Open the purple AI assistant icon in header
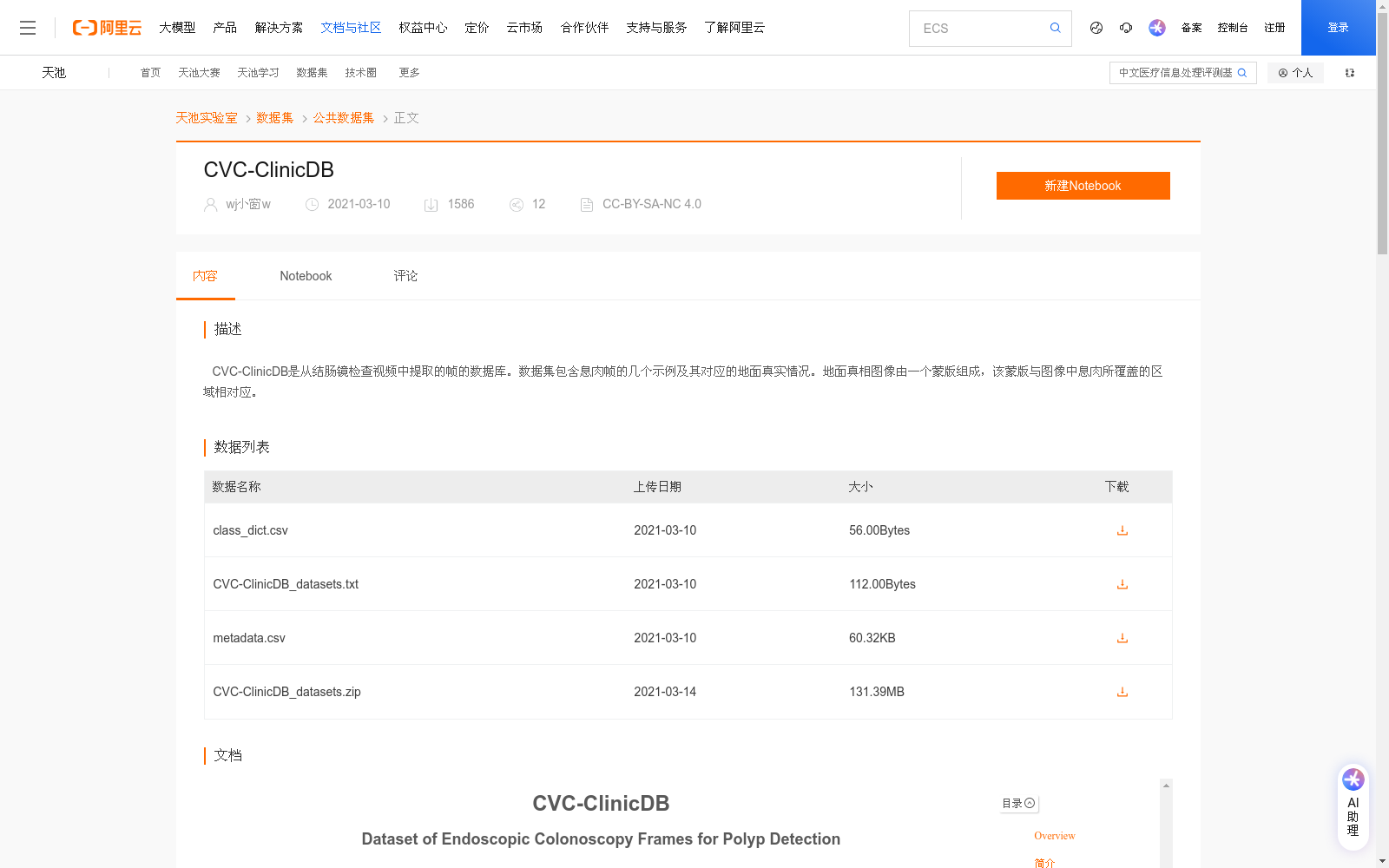Screen dimensions: 1389x868 point(1156,28)
